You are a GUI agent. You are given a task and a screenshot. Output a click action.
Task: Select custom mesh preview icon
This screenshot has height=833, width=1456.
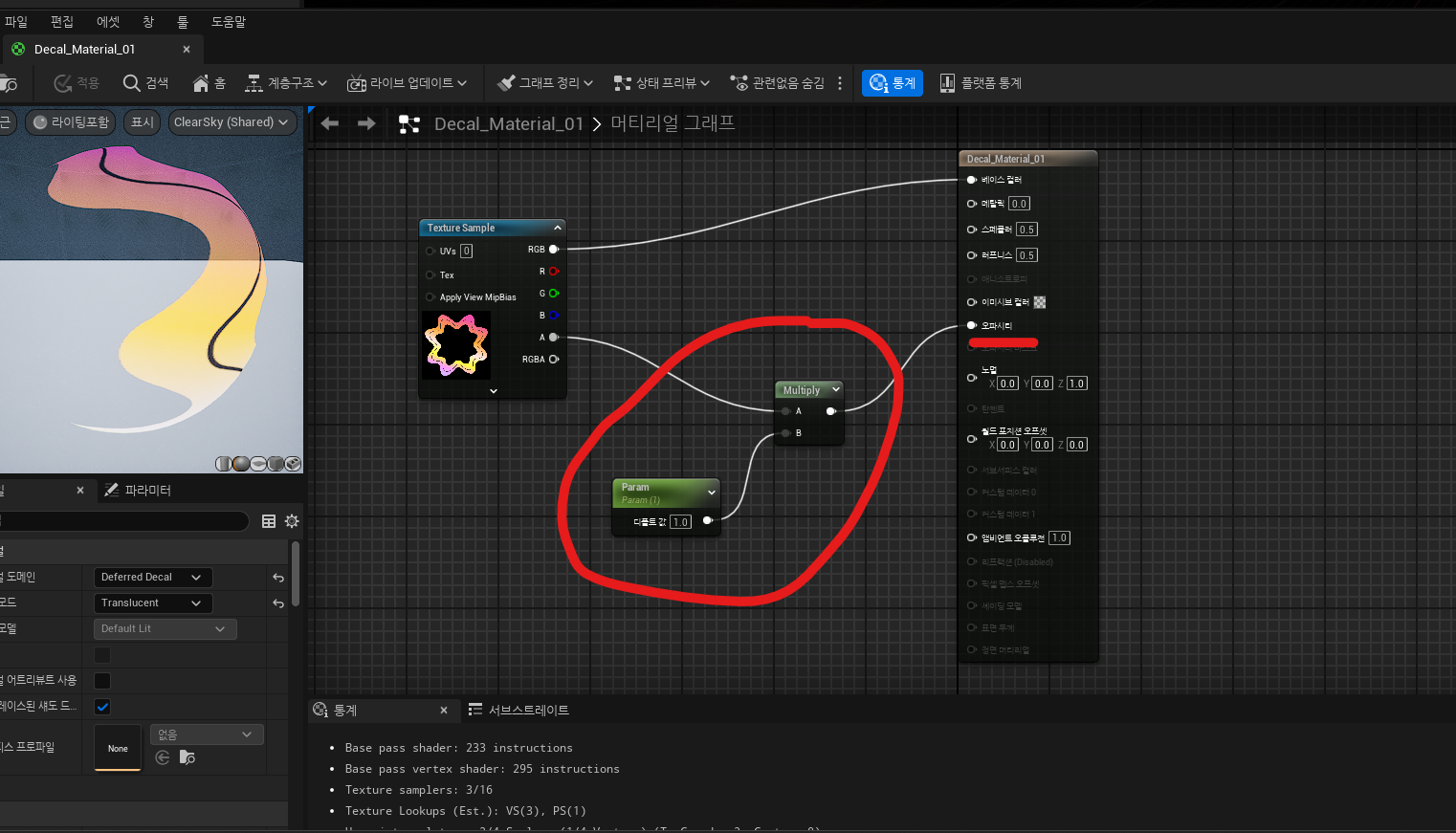pyautogui.click(x=294, y=464)
